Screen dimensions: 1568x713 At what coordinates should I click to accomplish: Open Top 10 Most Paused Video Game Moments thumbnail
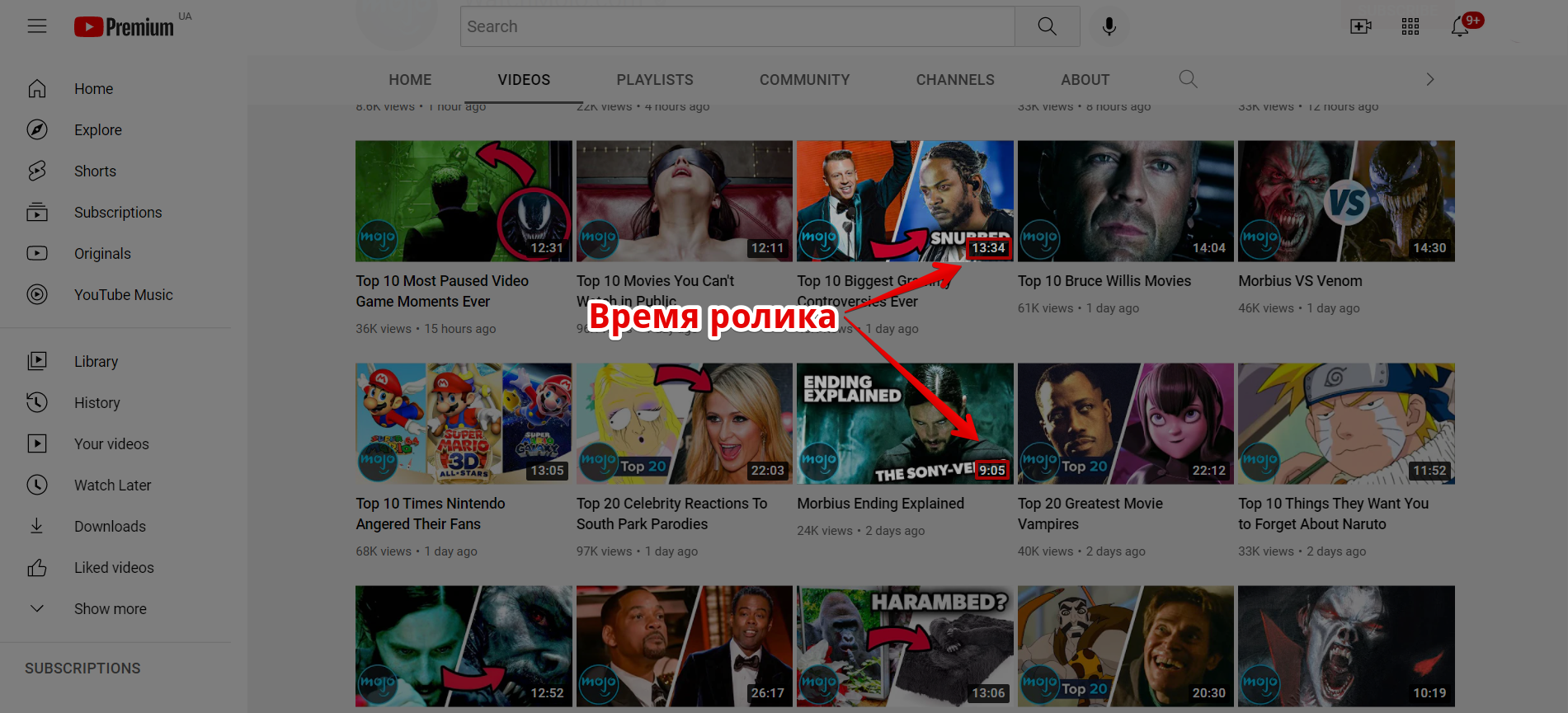[x=464, y=201]
